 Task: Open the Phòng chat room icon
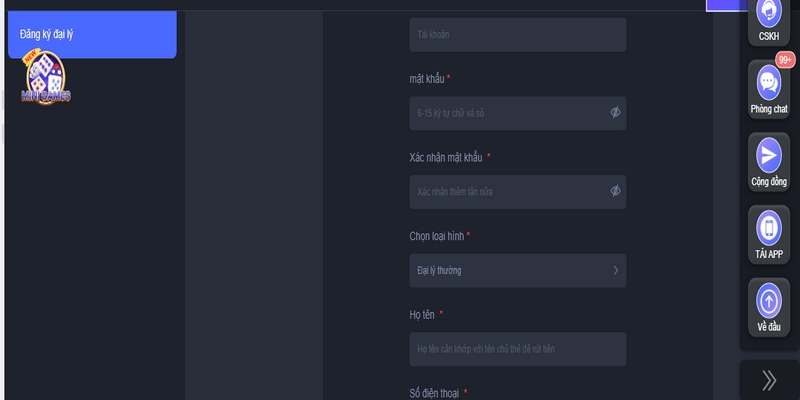click(769, 83)
